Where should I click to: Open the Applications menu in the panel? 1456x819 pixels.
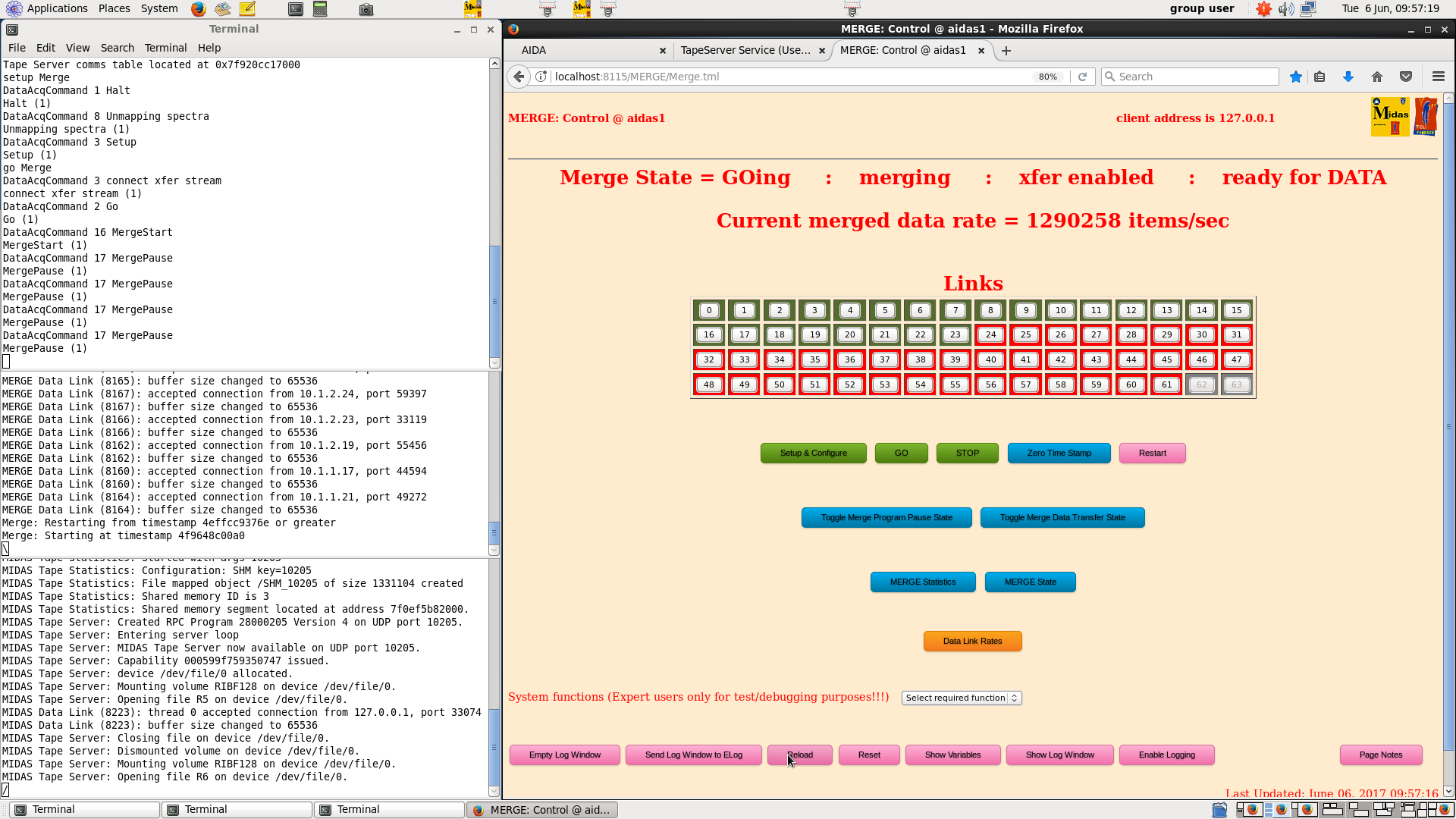point(57,8)
